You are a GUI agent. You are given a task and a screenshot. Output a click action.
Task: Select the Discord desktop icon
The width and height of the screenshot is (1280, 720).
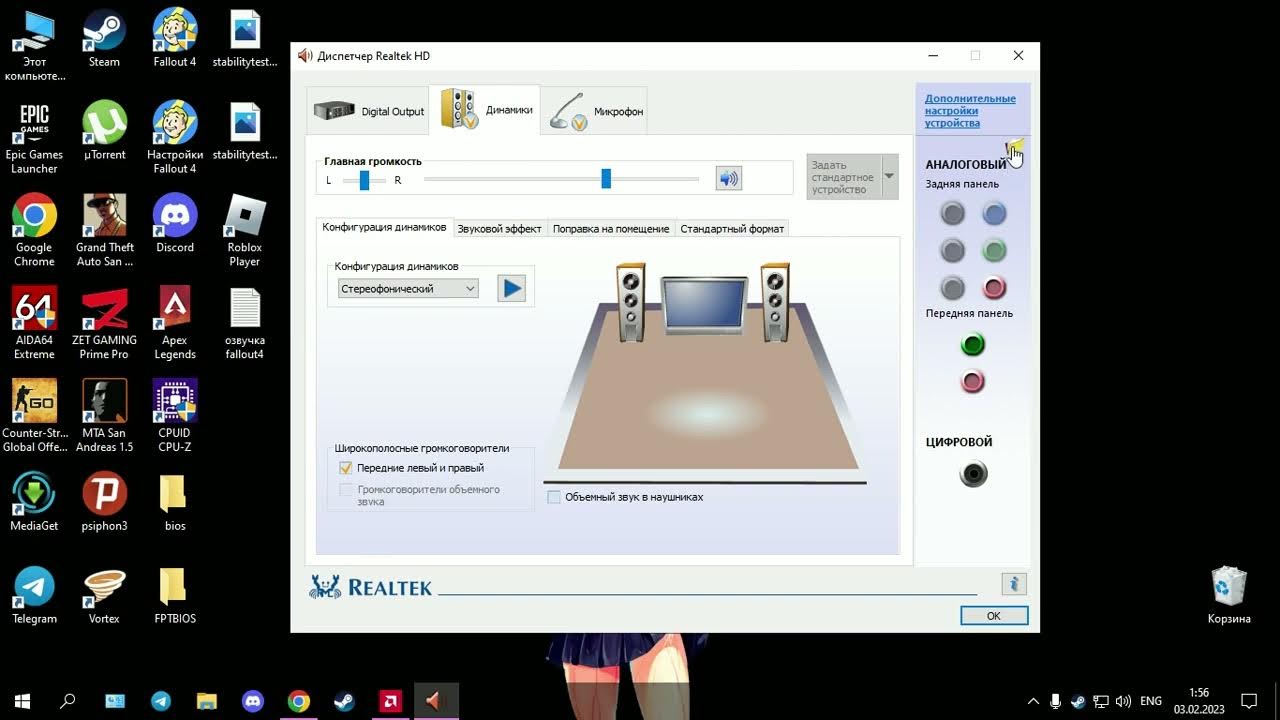point(175,224)
